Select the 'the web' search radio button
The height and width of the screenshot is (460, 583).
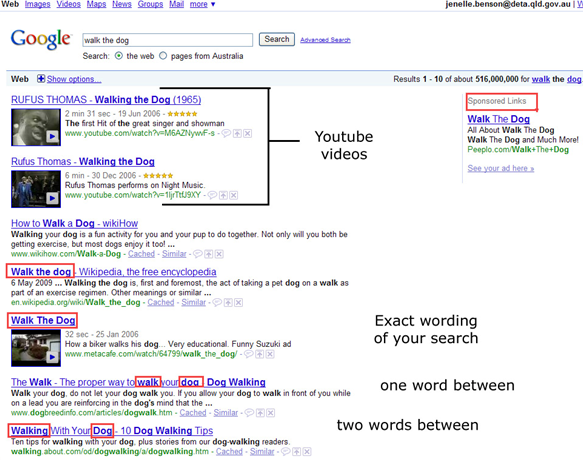pos(119,56)
